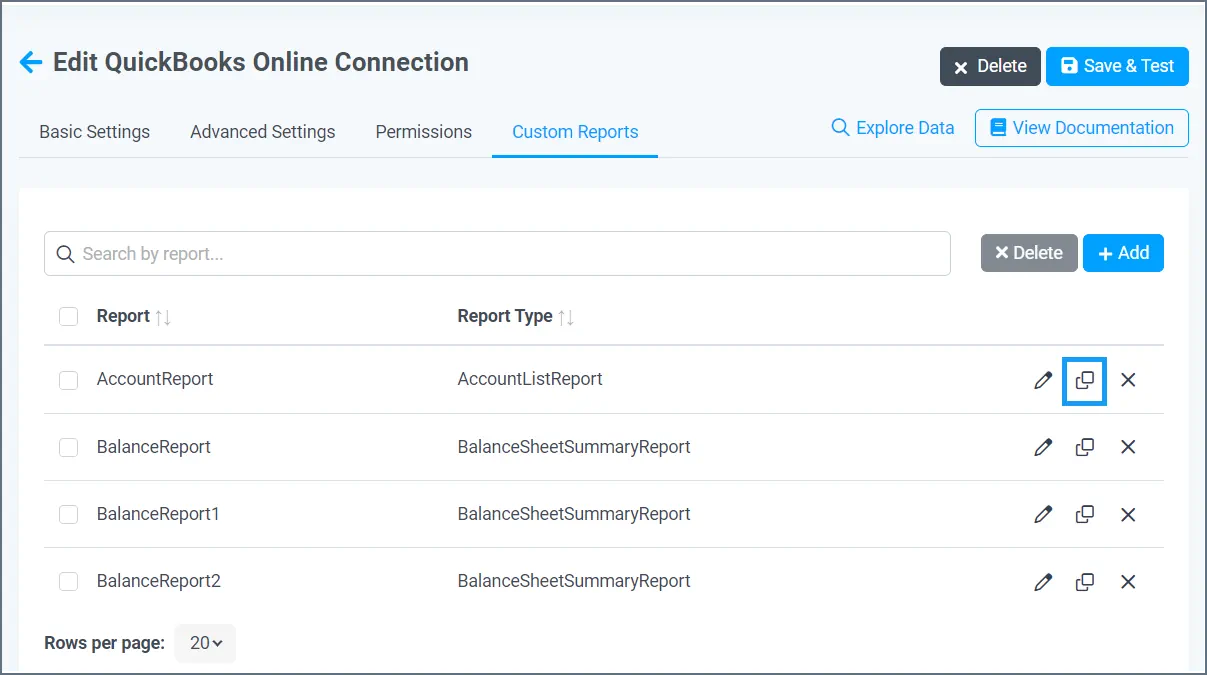Open the Explore Data link

893,128
